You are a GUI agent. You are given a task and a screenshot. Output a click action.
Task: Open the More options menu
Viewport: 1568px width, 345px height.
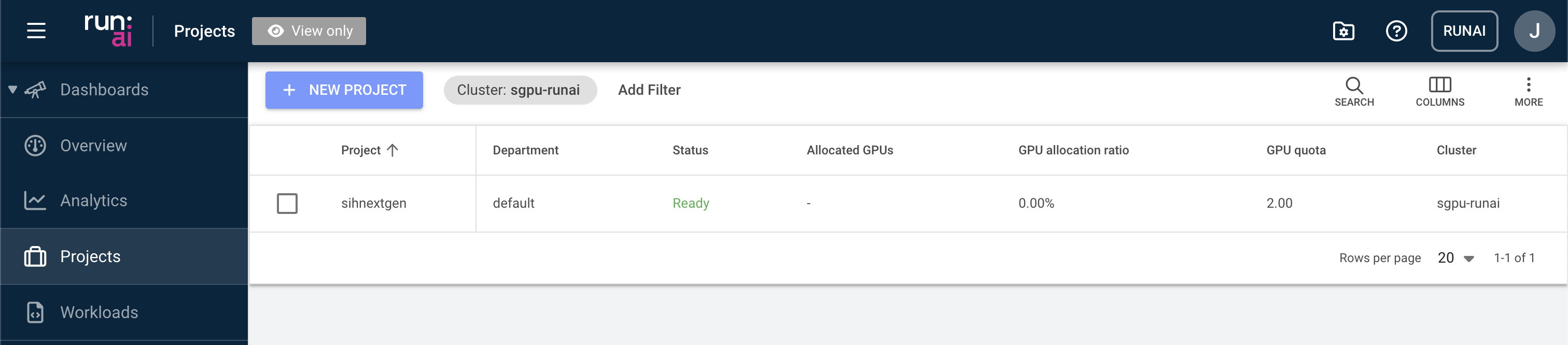pos(1528,91)
